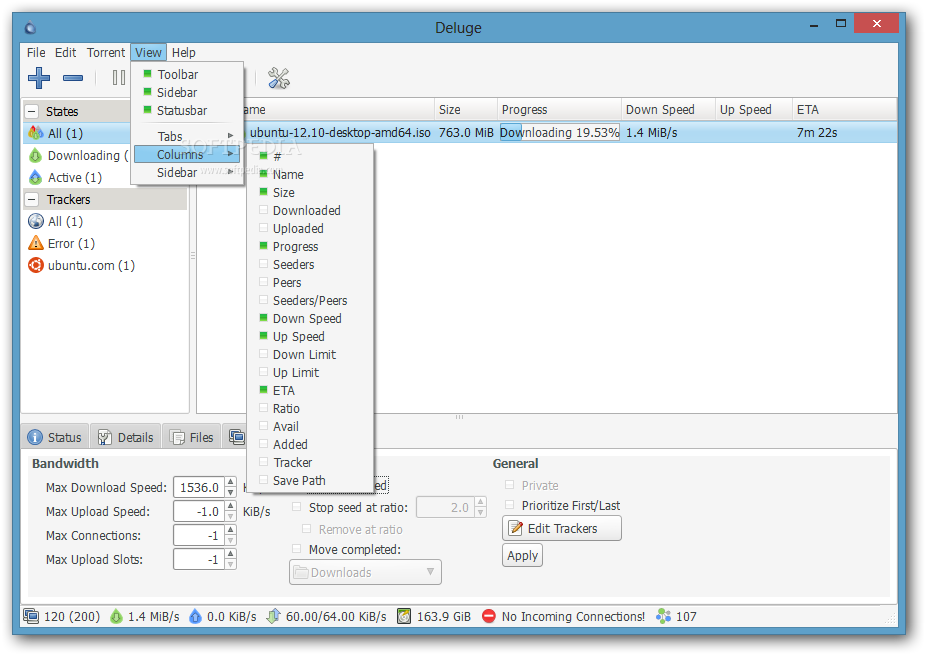Screen dimensions: 926x655
Task: Toggle the Up Speed column in Columns submenu
Action: click(x=311, y=337)
